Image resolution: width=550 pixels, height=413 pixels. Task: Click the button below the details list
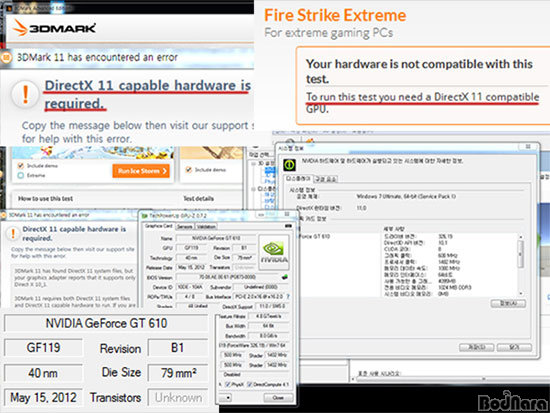[508, 303]
